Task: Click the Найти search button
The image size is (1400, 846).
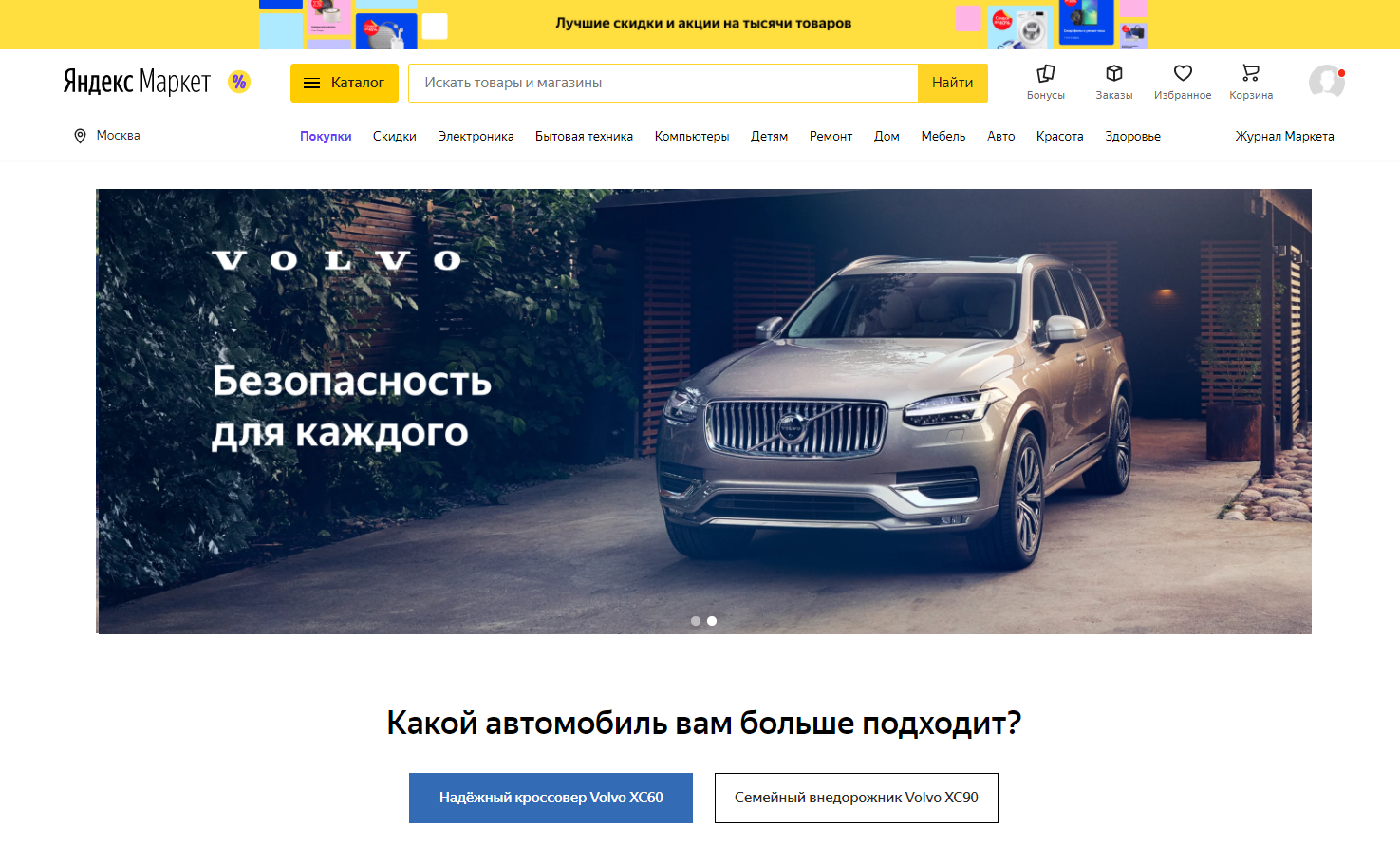Action: pyautogui.click(x=953, y=83)
